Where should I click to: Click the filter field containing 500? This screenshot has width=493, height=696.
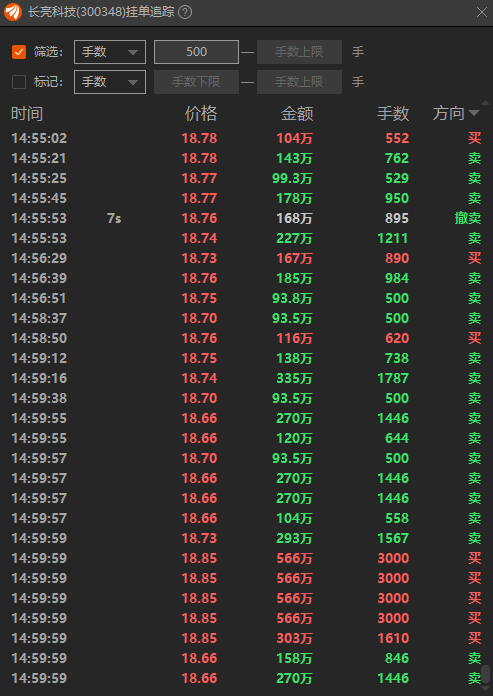click(x=196, y=52)
